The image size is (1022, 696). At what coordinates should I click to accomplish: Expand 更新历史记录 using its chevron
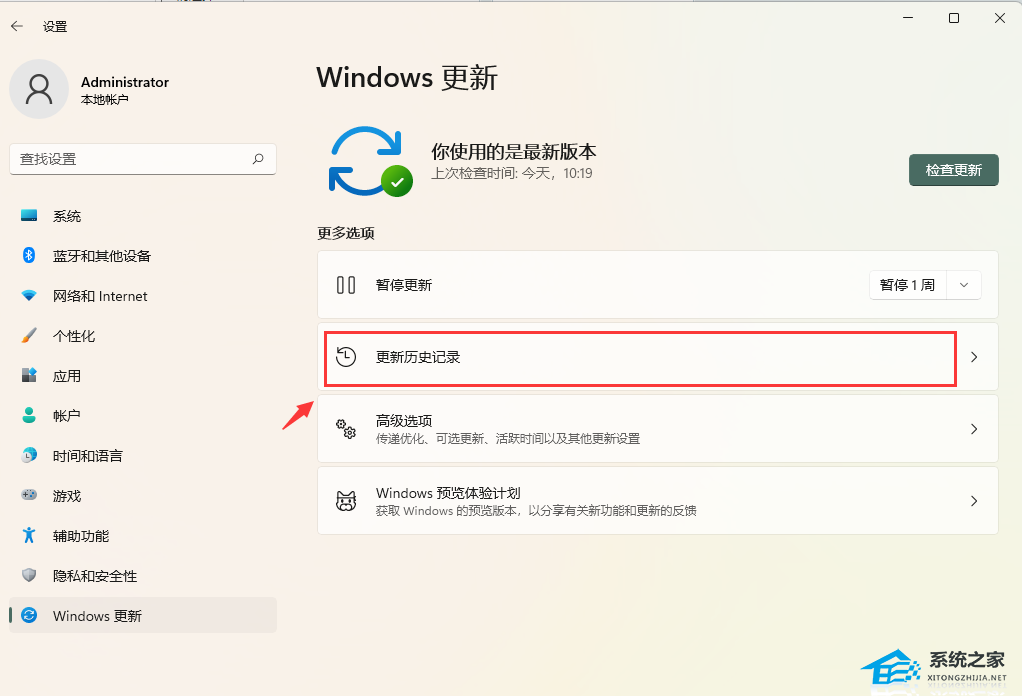pyautogui.click(x=975, y=357)
